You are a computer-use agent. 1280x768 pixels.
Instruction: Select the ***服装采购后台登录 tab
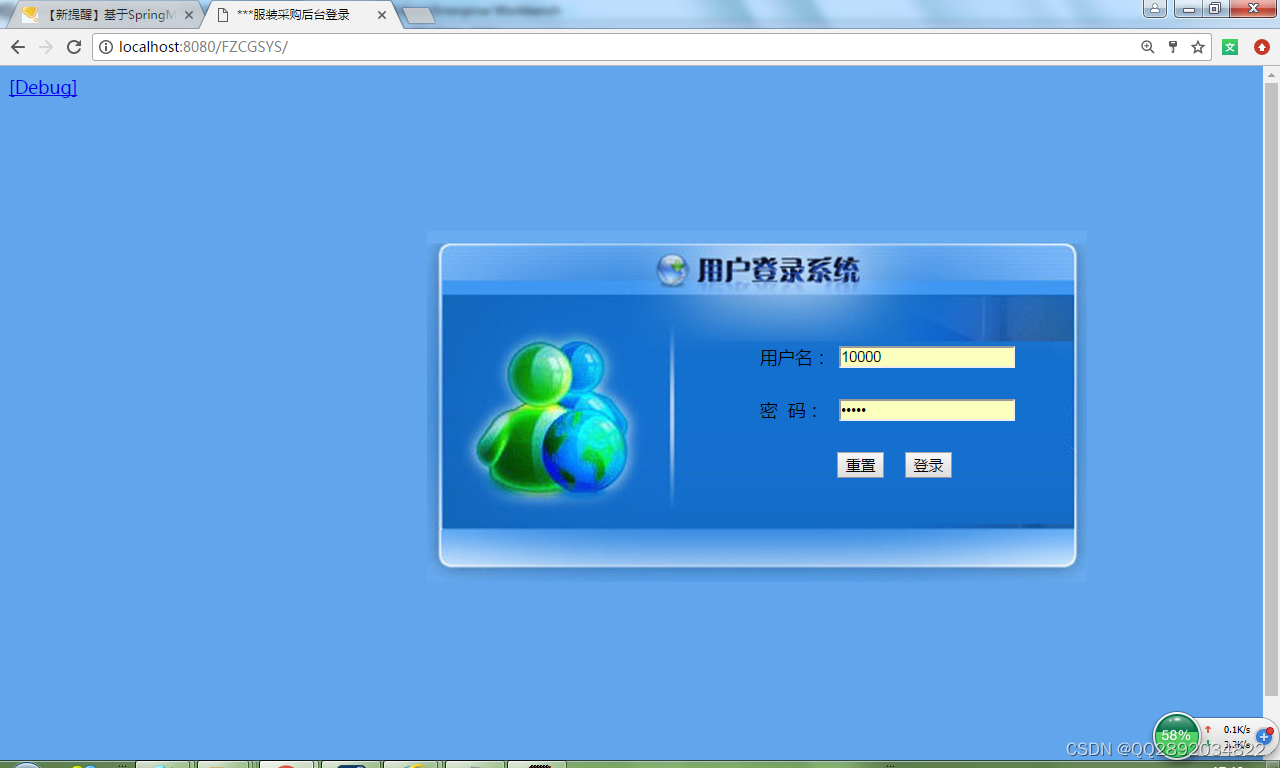click(x=298, y=15)
